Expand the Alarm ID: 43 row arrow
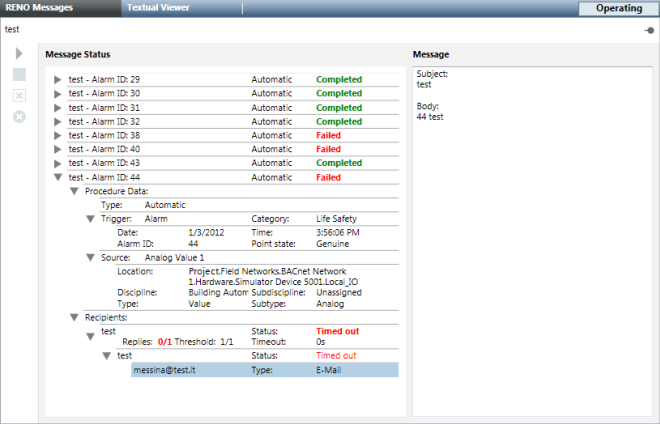Image resolution: width=660 pixels, height=424 pixels. (57, 163)
